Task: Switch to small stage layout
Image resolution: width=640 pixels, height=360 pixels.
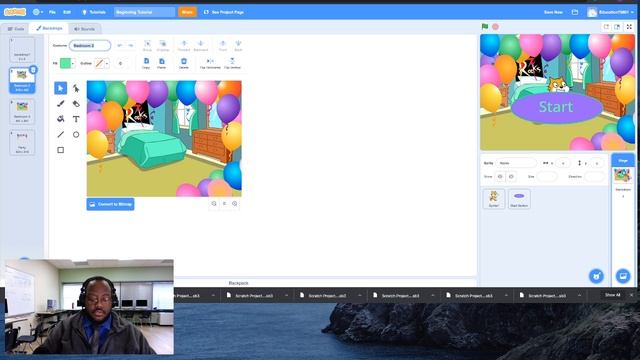Action: [x=607, y=27]
